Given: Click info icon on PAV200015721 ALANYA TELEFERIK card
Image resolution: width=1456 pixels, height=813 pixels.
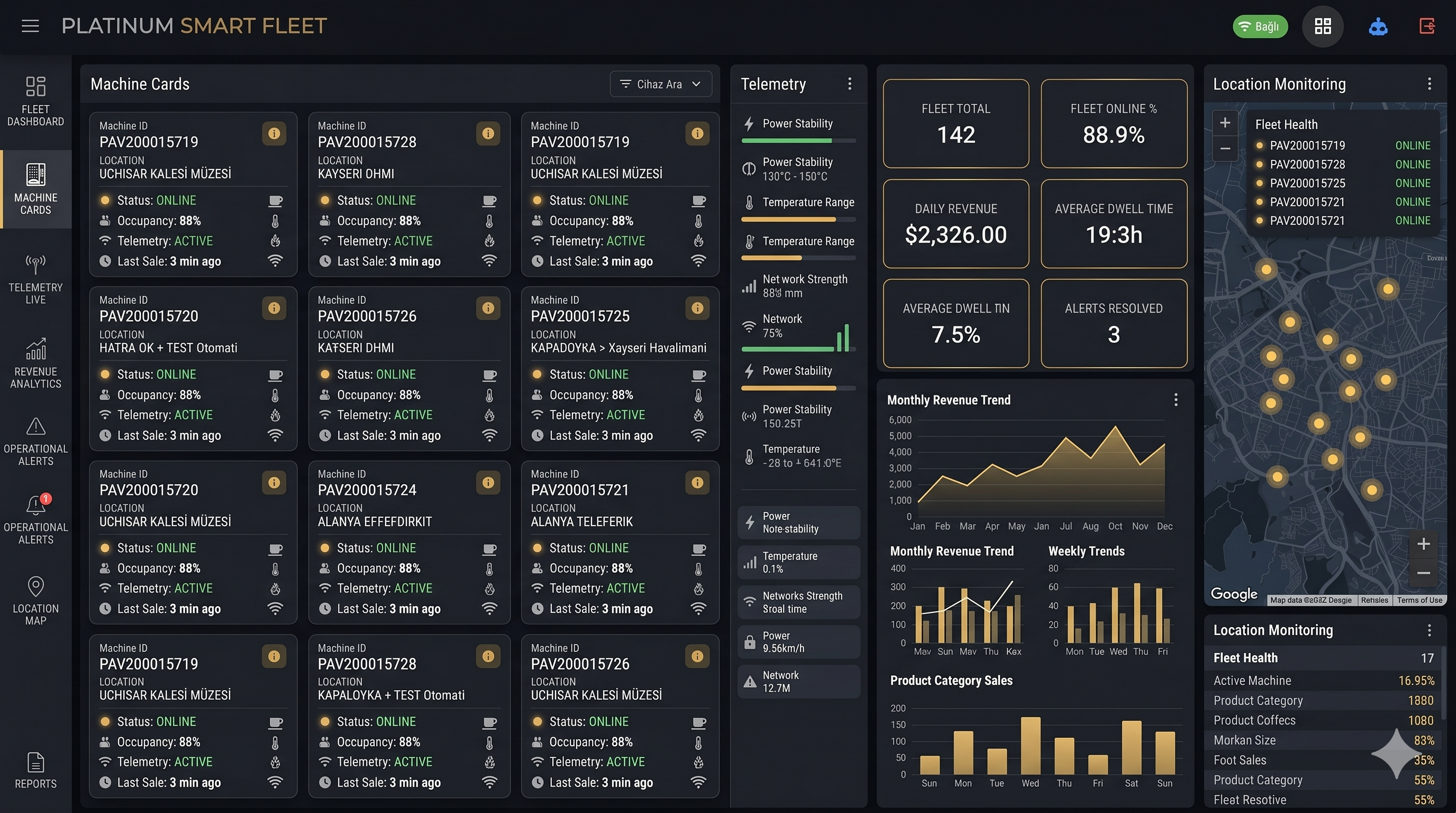Looking at the screenshot, I should coord(697,482).
